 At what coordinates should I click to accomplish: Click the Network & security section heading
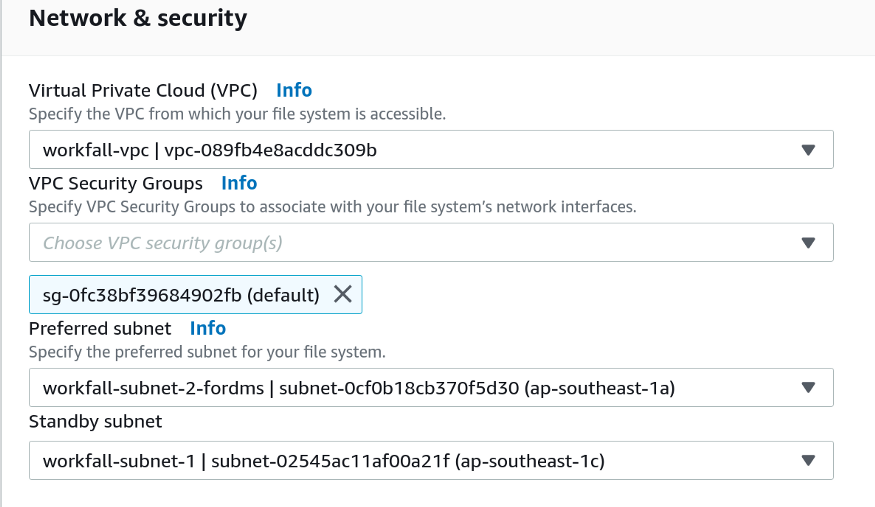tap(138, 18)
